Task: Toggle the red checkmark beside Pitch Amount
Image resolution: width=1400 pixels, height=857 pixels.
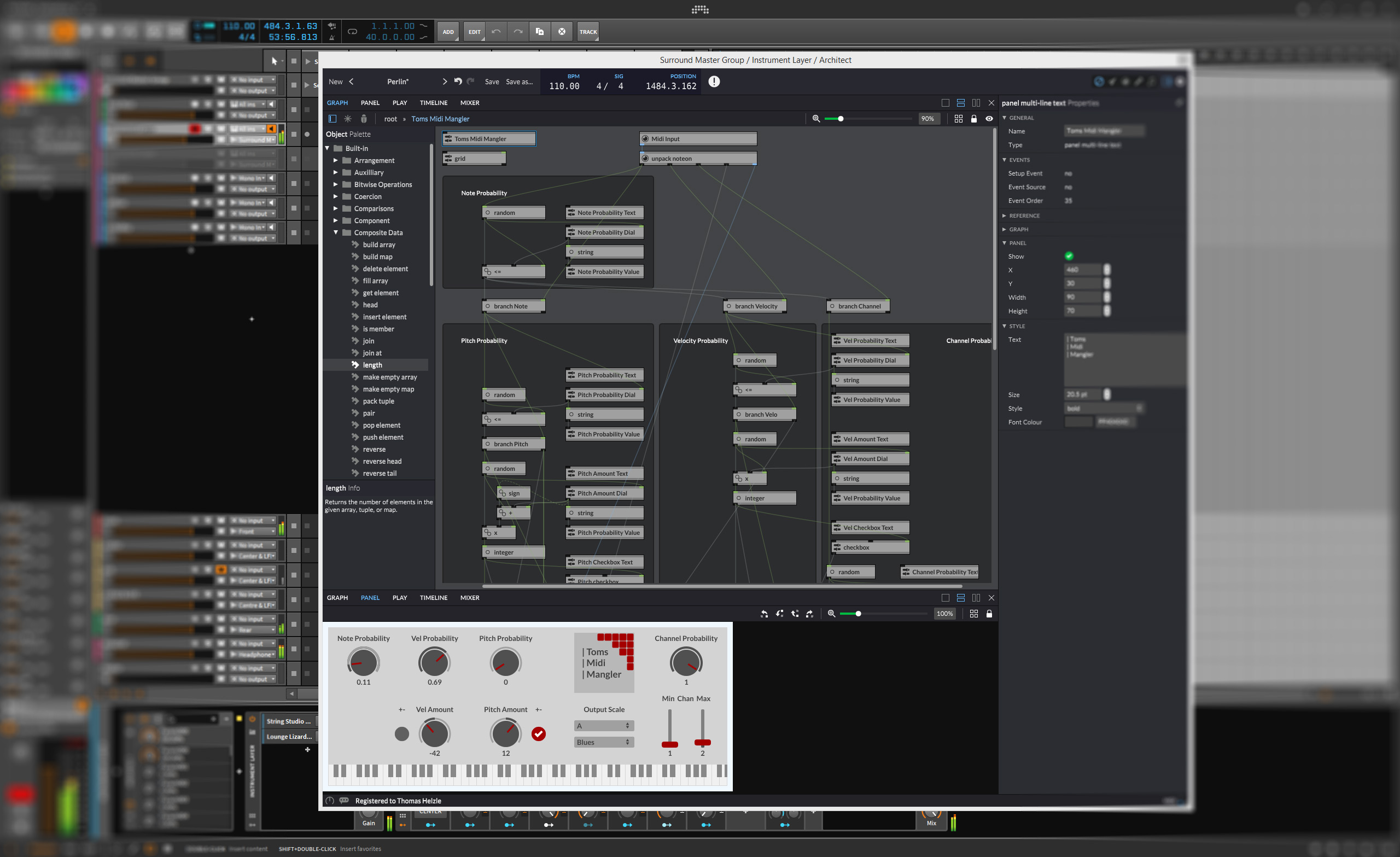Action: click(539, 734)
